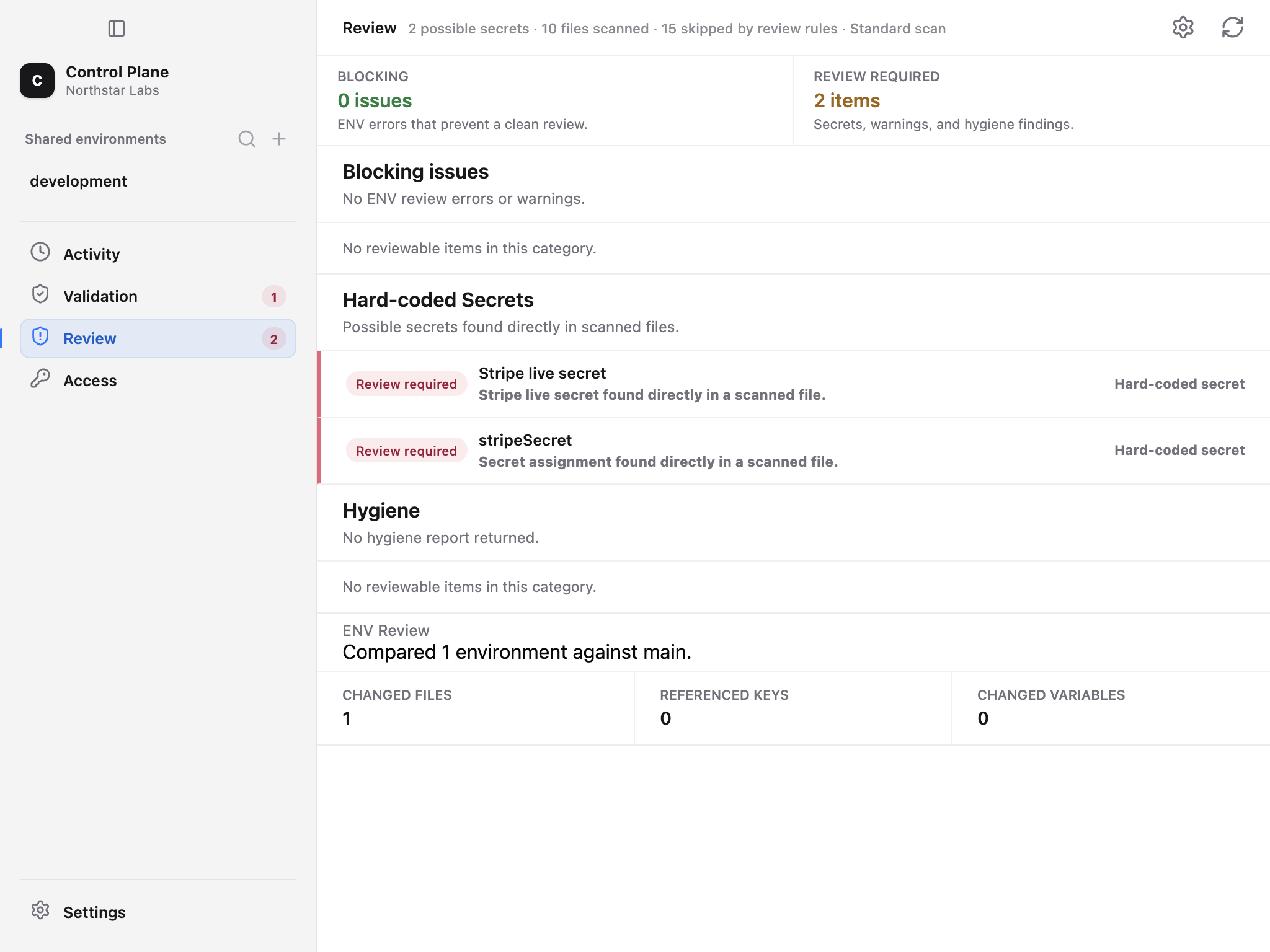
Task: Open the Stripe live secret finding
Action: [x=794, y=384]
